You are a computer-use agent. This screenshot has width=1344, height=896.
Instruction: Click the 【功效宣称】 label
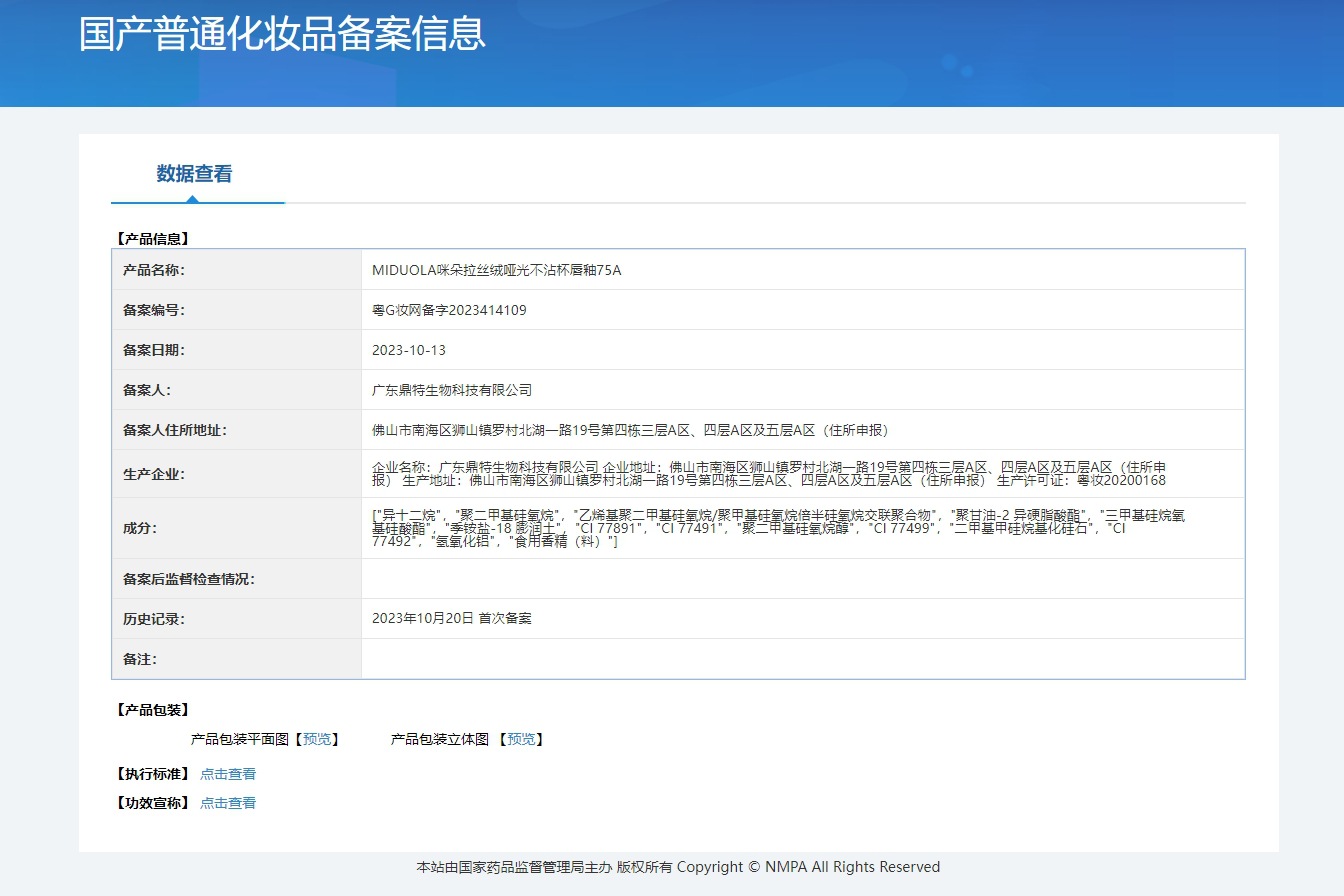pyautogui.click(x=152, y=803)
